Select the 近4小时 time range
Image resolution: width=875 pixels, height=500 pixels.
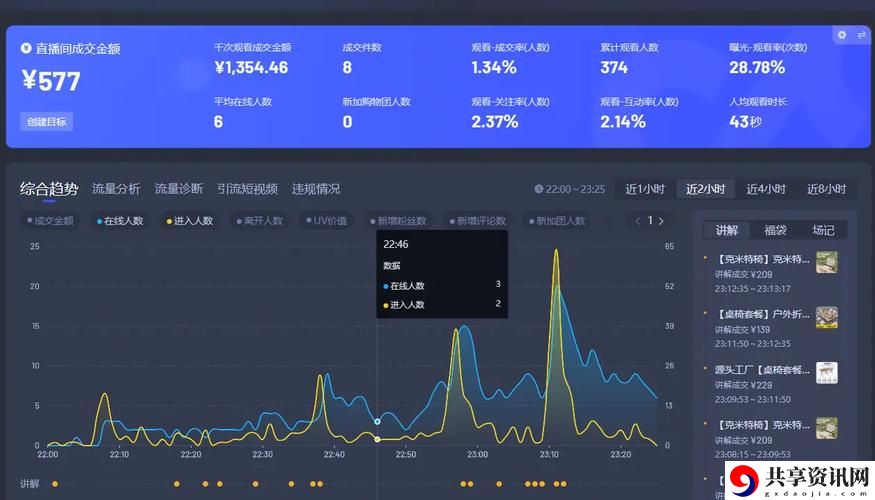click(x=766, y=189)
